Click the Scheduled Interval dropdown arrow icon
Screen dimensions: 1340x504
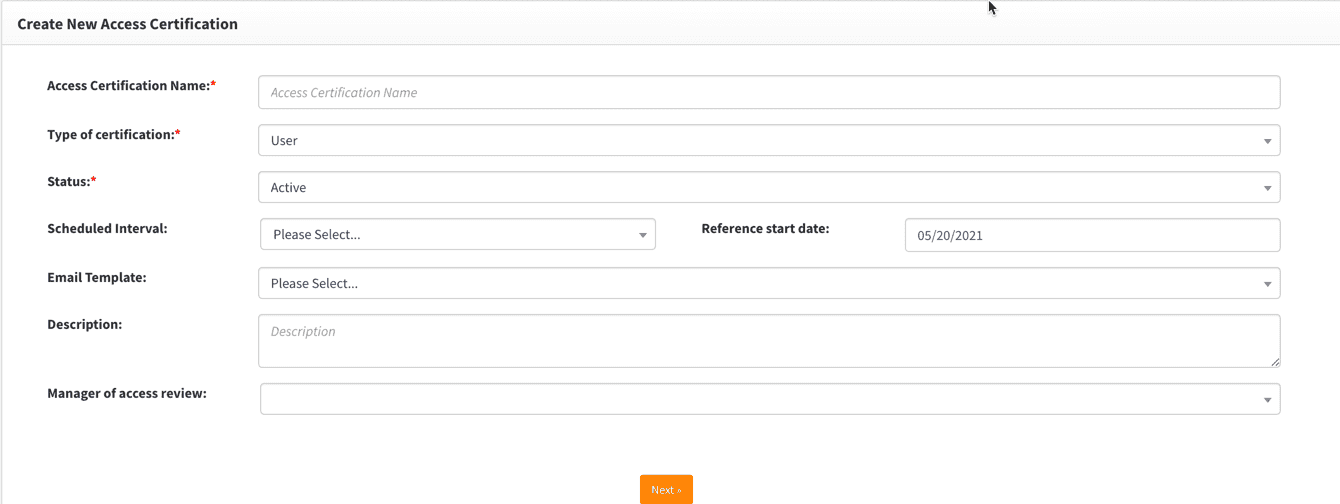point(643,235)
